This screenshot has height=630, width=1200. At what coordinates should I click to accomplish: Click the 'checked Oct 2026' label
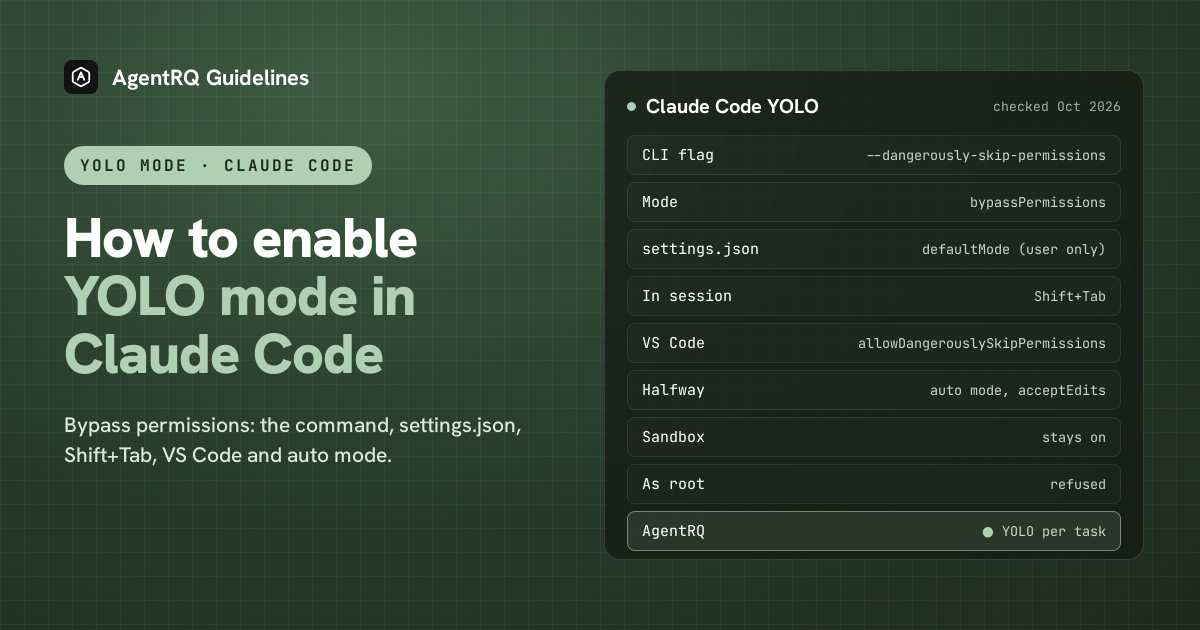1056,106
